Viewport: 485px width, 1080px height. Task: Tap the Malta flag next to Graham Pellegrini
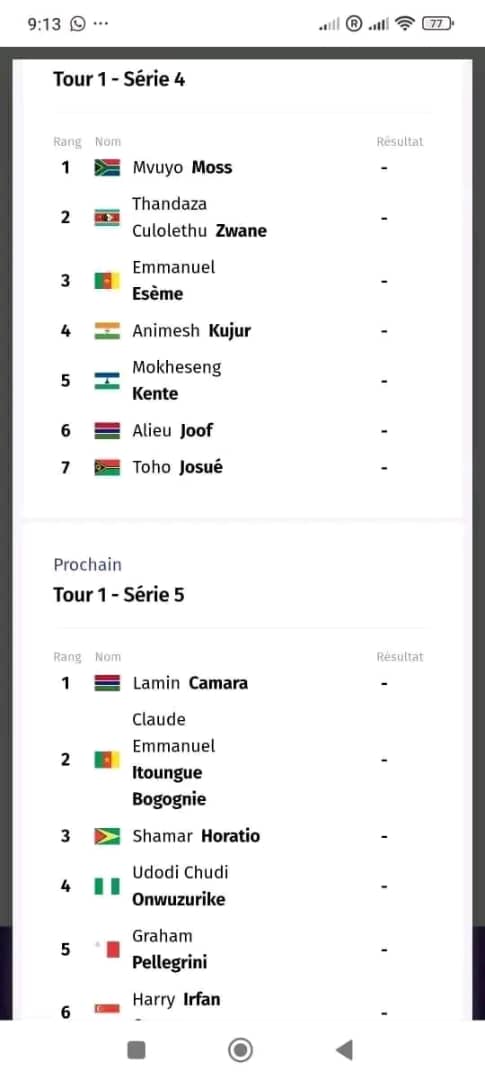pos(107,950)
